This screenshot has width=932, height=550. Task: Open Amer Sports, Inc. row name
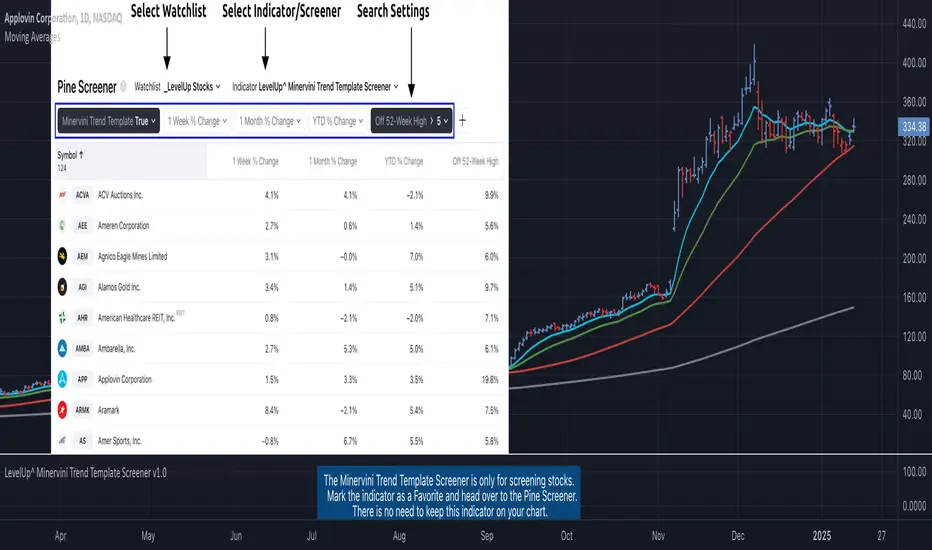(x=120, y=441)
